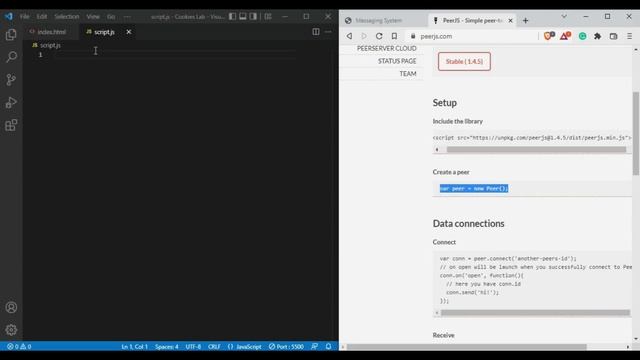Toggle the bottom panel layout icon
Screen dimensions: 640x360
243,16
